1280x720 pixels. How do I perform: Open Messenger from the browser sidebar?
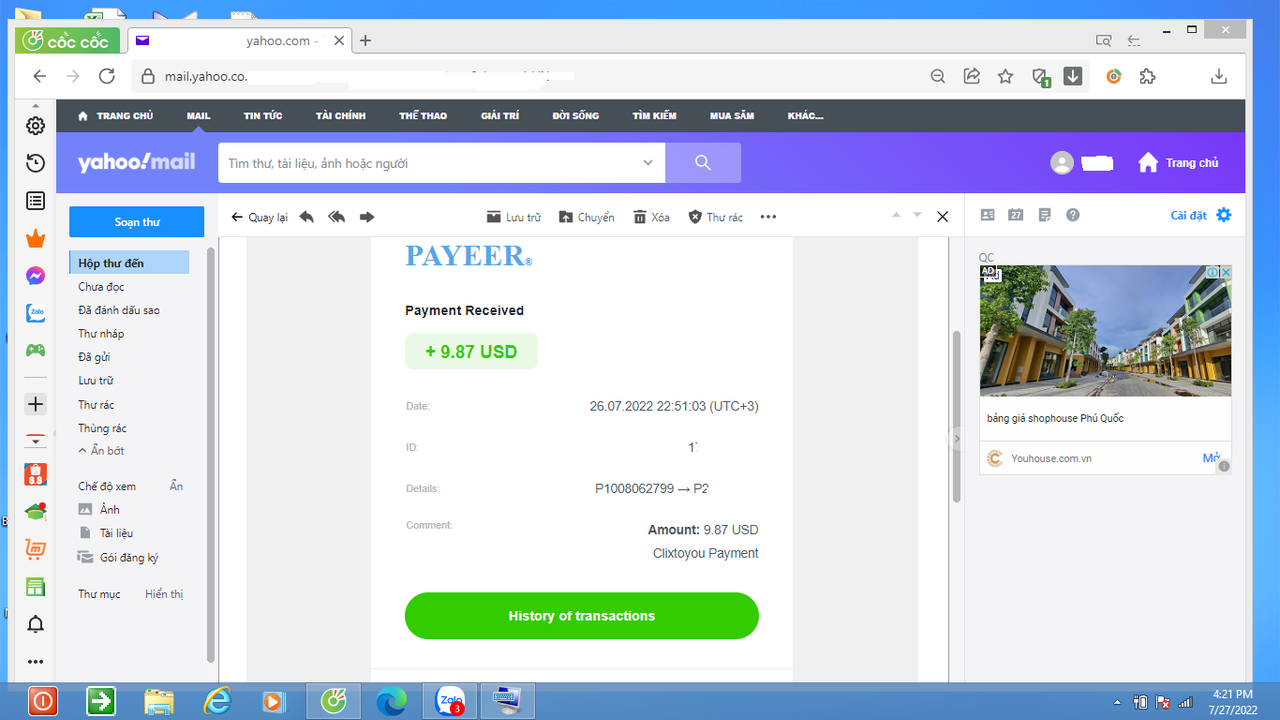point(35,276)
